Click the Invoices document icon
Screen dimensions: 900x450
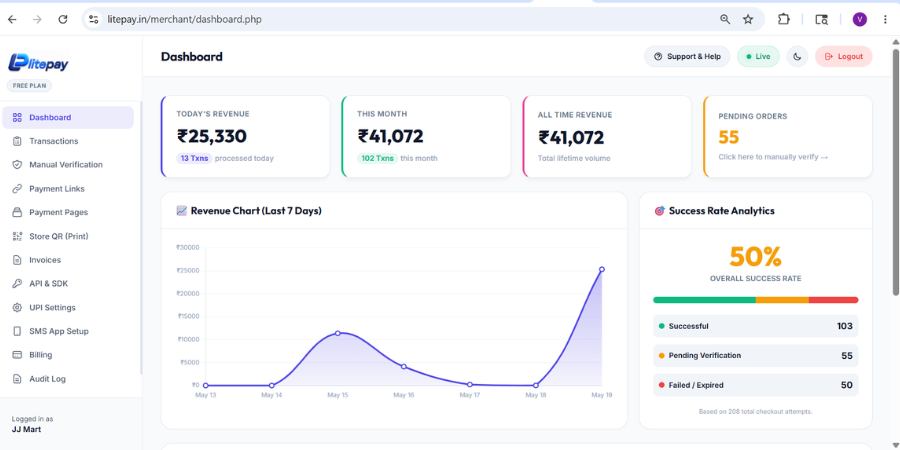(x=17, y=260)
